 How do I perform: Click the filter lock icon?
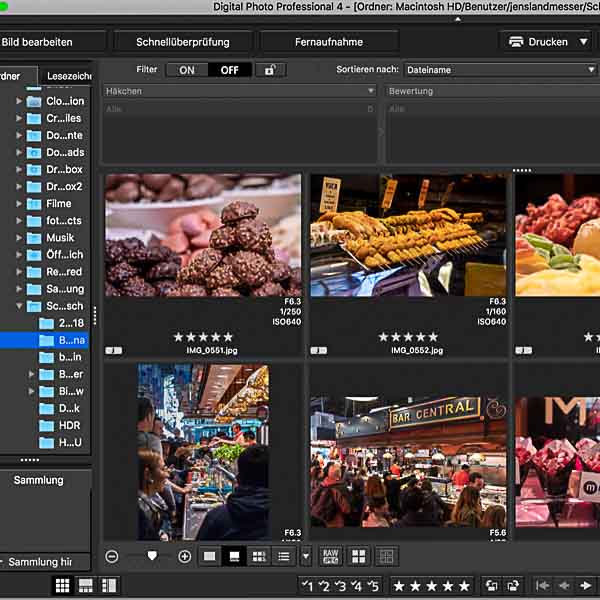coord(271,70)
